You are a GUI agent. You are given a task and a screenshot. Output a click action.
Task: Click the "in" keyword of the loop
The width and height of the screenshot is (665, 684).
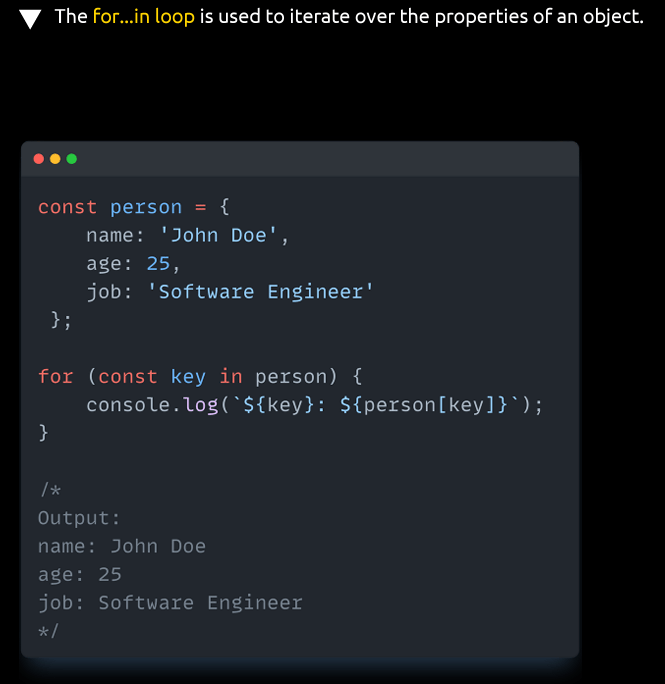coord(231,376)
